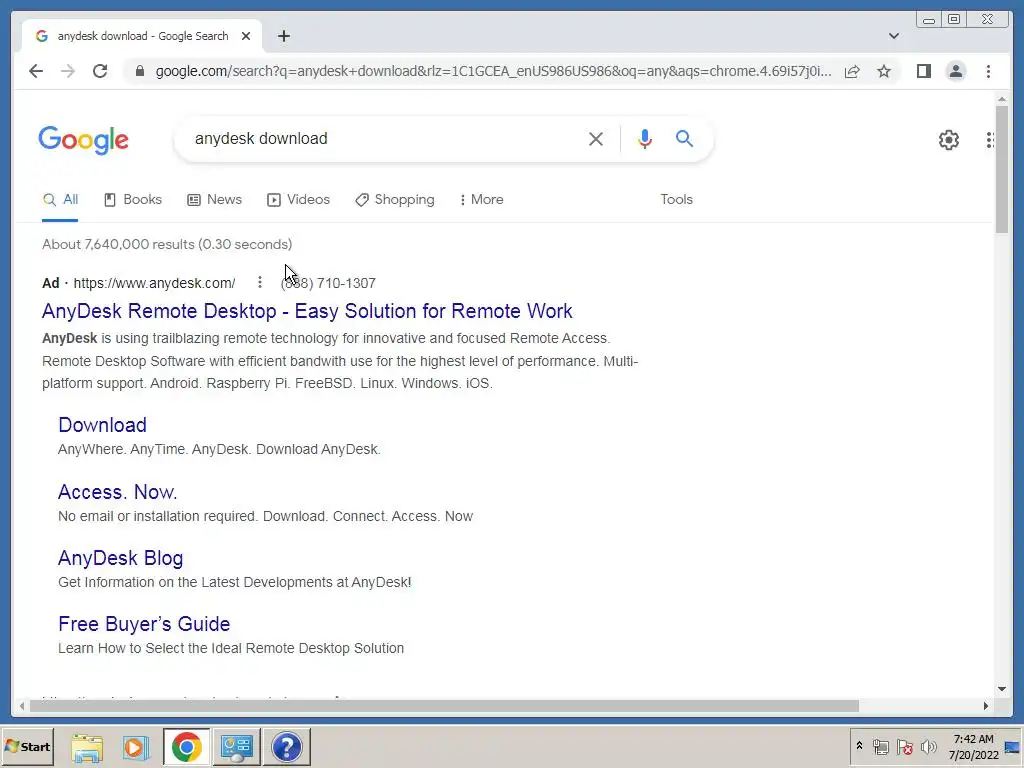
Task: Open control panel taskbar icon
Action: click(236, 747)
